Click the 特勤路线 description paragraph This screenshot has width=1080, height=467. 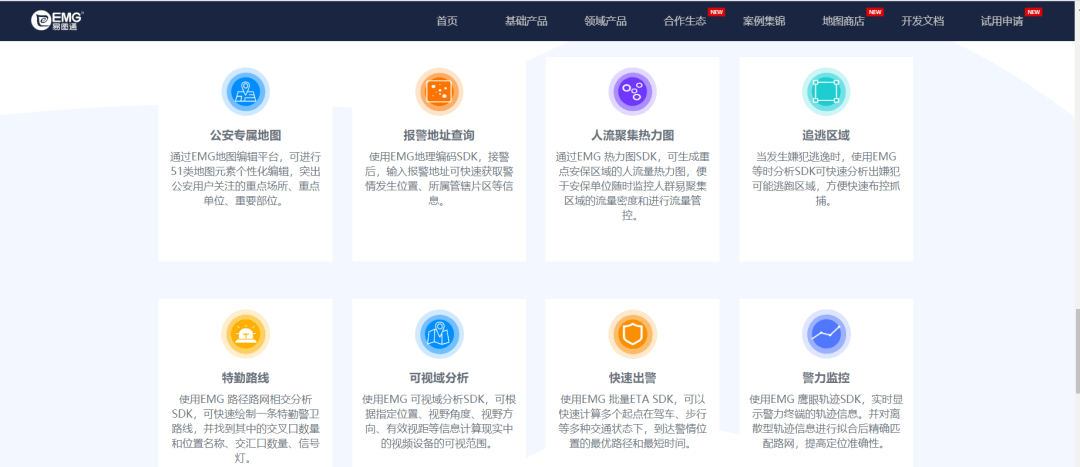click(x=245, y=428)
